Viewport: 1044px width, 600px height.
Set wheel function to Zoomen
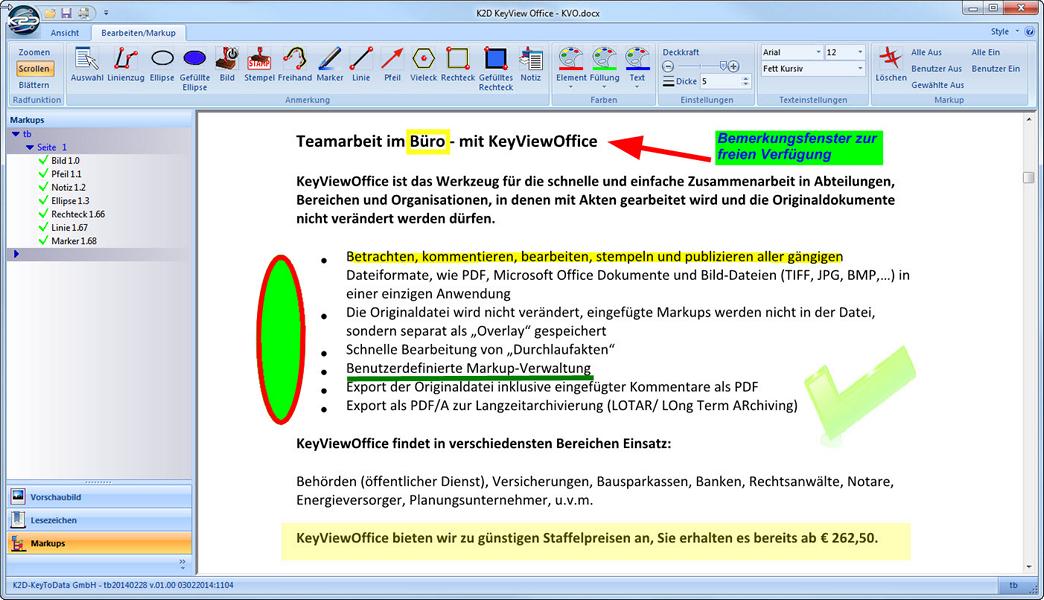pos(34,52)
